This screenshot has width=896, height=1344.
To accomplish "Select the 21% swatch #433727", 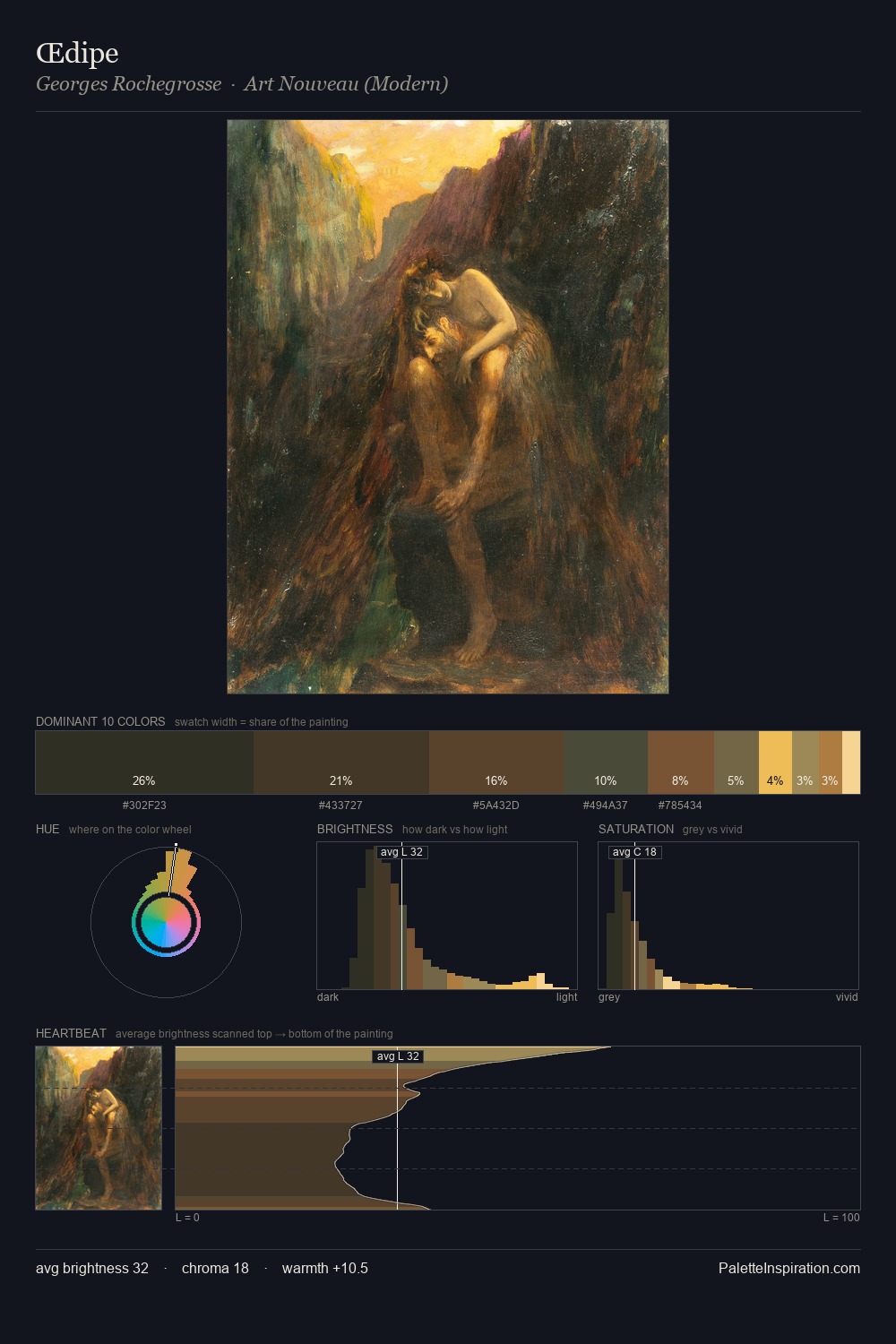I will pyautogui.click(x=341, y=762).
